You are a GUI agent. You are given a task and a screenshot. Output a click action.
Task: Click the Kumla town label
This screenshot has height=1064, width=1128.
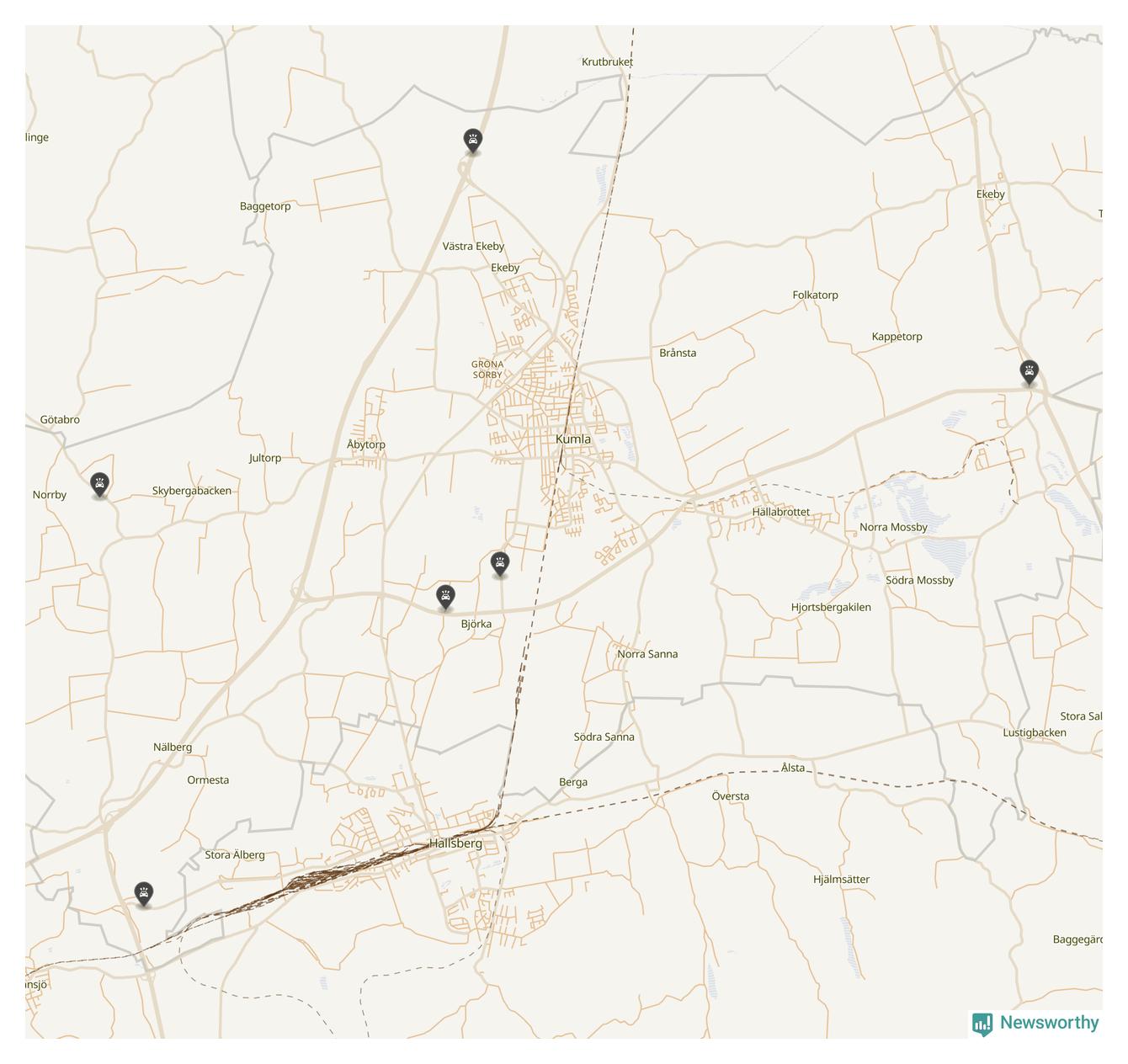[573, 439]
